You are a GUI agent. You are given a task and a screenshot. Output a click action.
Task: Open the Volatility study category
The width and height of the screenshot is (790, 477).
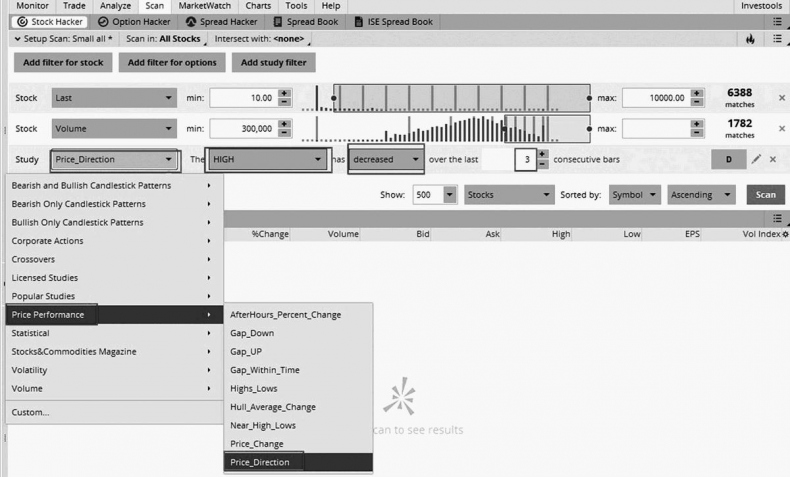[32, 370]
